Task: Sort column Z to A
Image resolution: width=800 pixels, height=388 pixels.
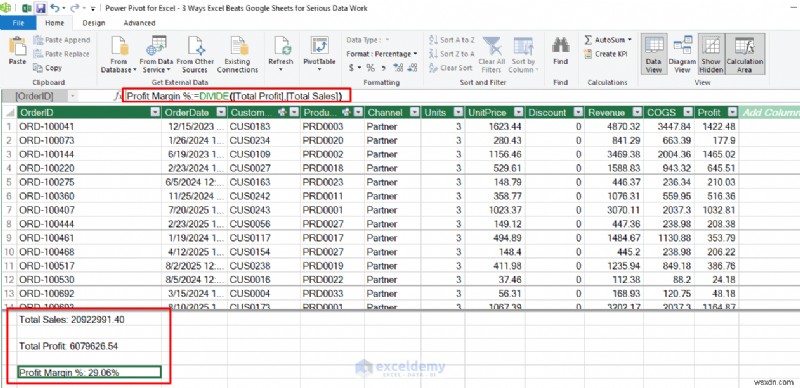Action: [452, 54]
